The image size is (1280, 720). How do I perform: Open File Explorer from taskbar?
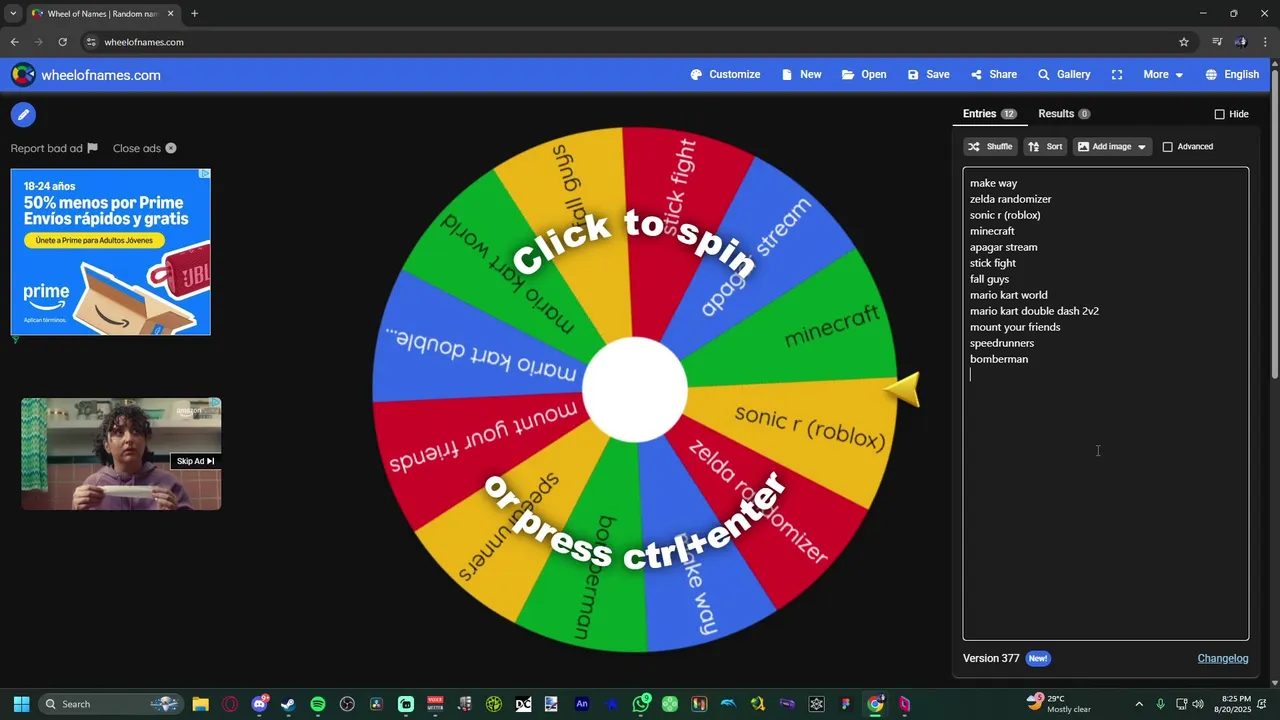coord(200,704)
